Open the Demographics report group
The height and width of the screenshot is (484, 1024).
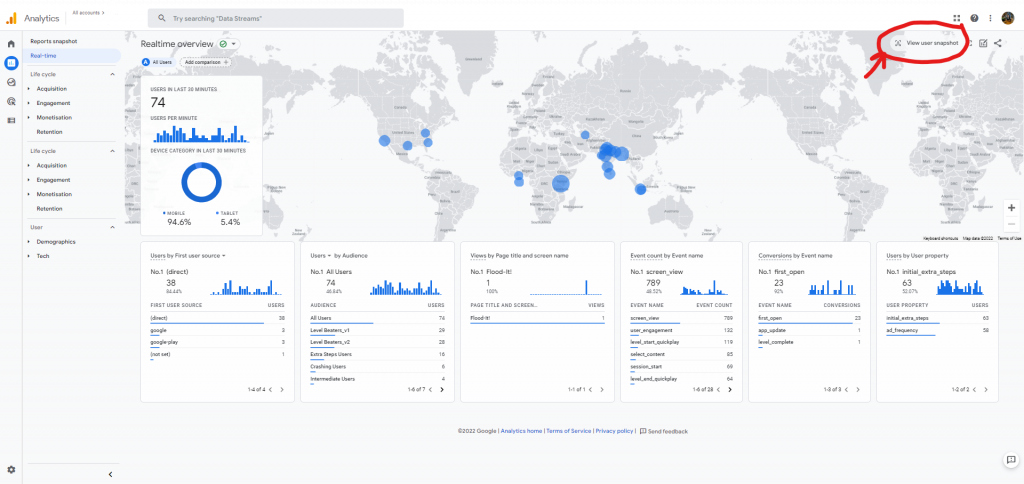click(56, 242)
